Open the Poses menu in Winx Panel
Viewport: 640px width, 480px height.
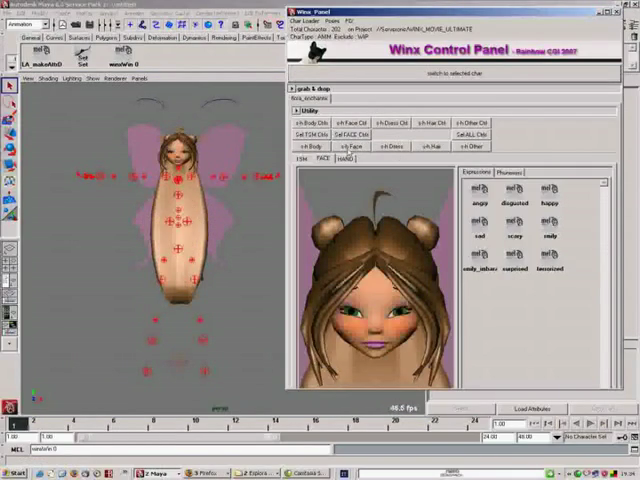[332, 21]
